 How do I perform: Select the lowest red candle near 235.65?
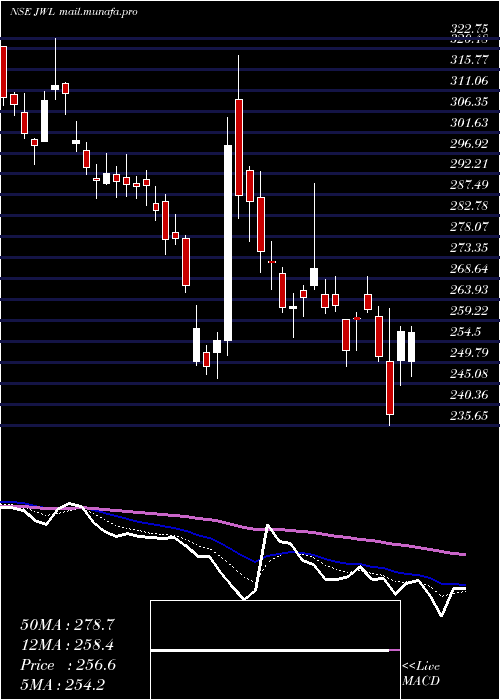click(390, 388)
